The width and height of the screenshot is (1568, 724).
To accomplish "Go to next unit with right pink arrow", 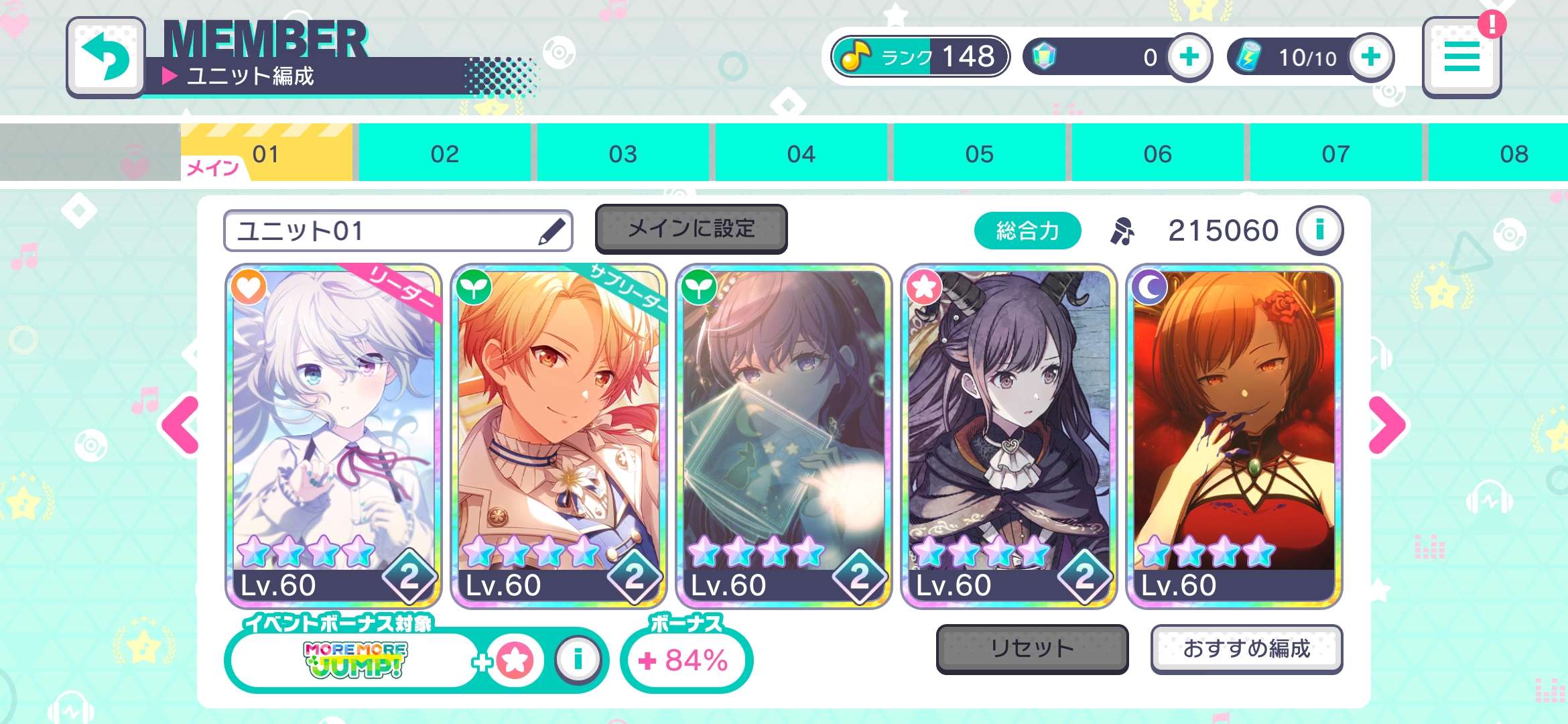I will tap(1387, 425).
